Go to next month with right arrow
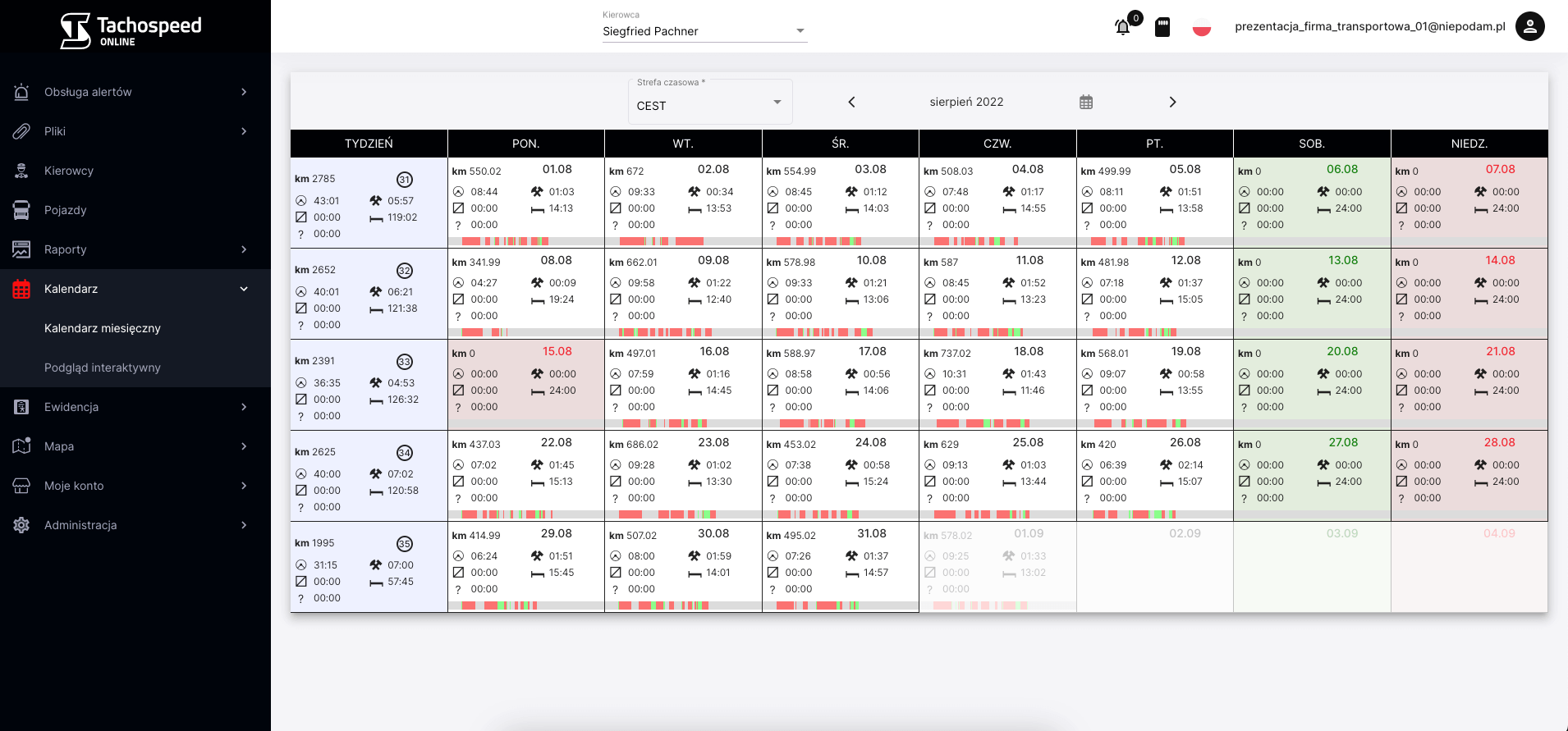 [x=1172, y=103]
